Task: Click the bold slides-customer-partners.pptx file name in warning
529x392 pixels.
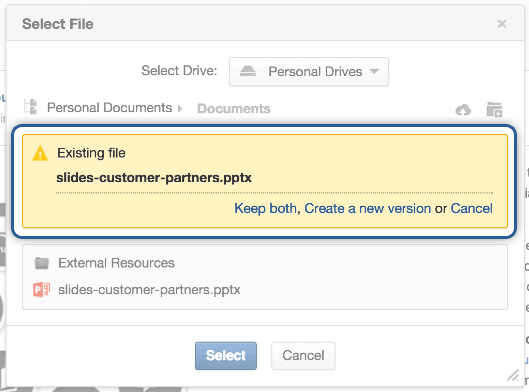Action: click(x=154, y=178)
